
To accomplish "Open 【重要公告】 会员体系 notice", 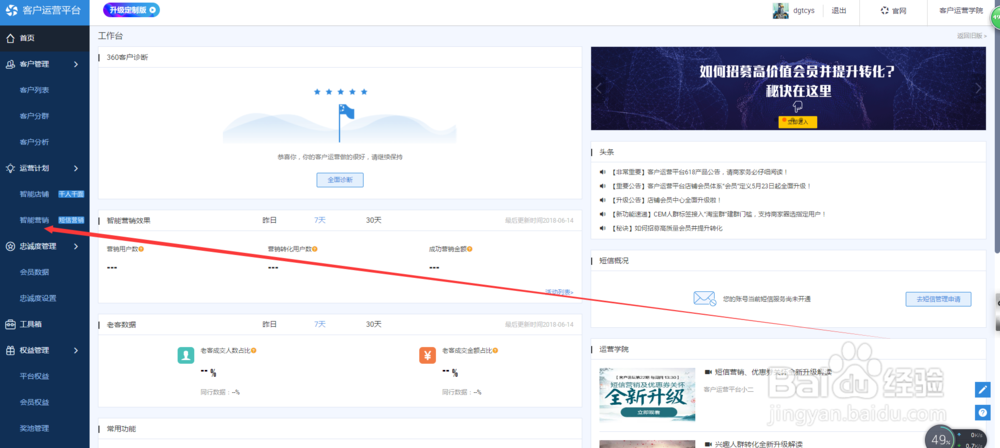I will [710, 186].
